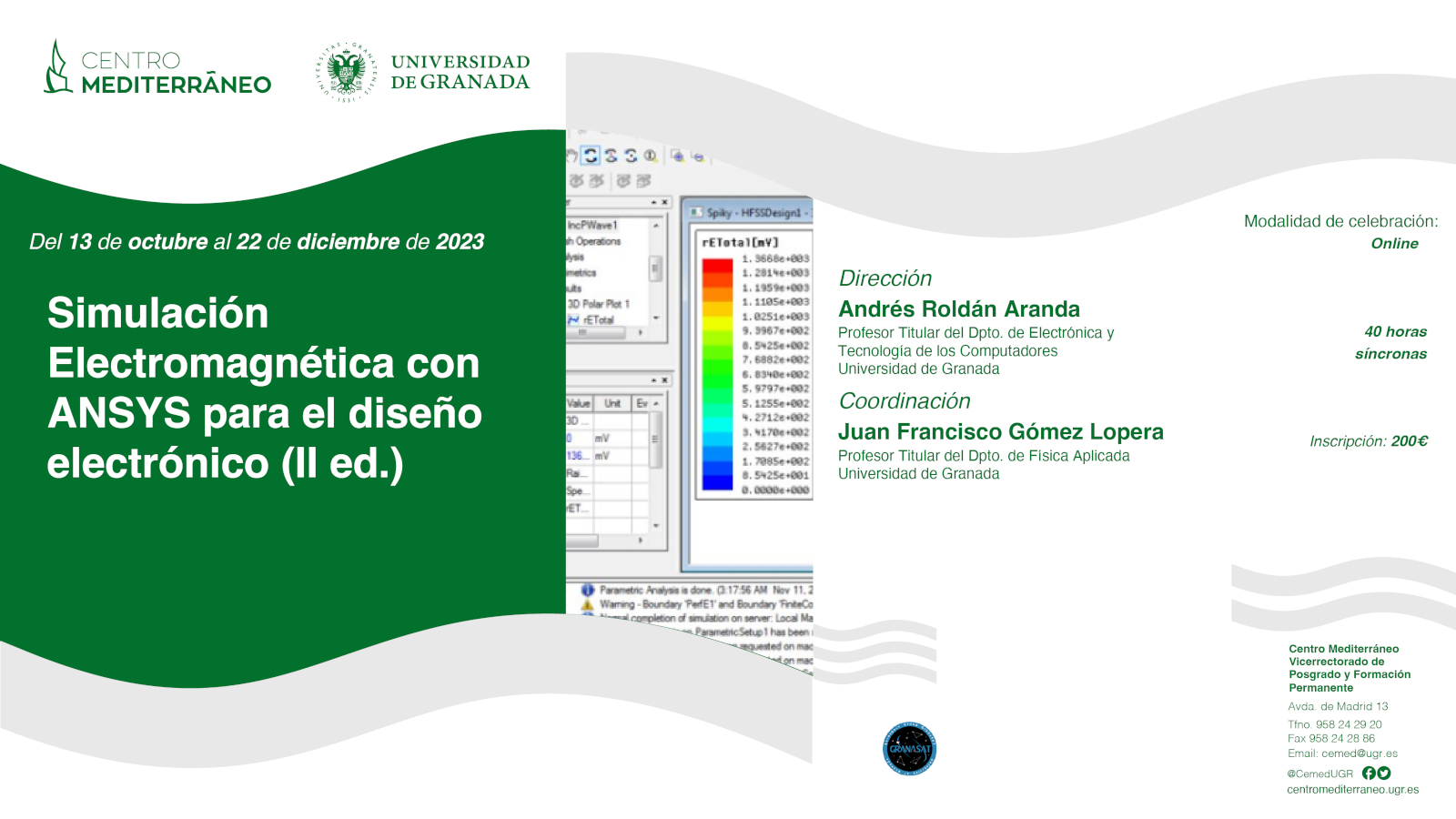The image size is (1456, 819).
Task: Click the Universidad de Granada crest logo
Action: coord(346,72)
